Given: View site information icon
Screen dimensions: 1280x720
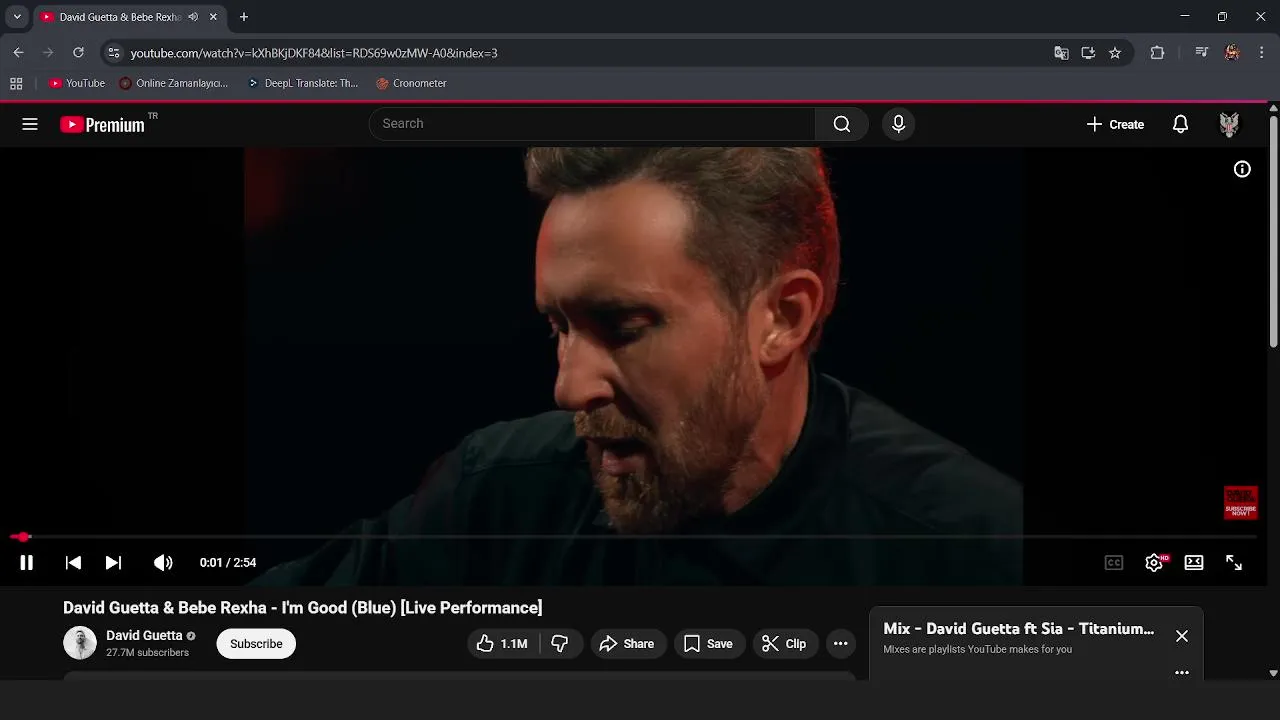Looking at the screenshot, I should 114,53.
